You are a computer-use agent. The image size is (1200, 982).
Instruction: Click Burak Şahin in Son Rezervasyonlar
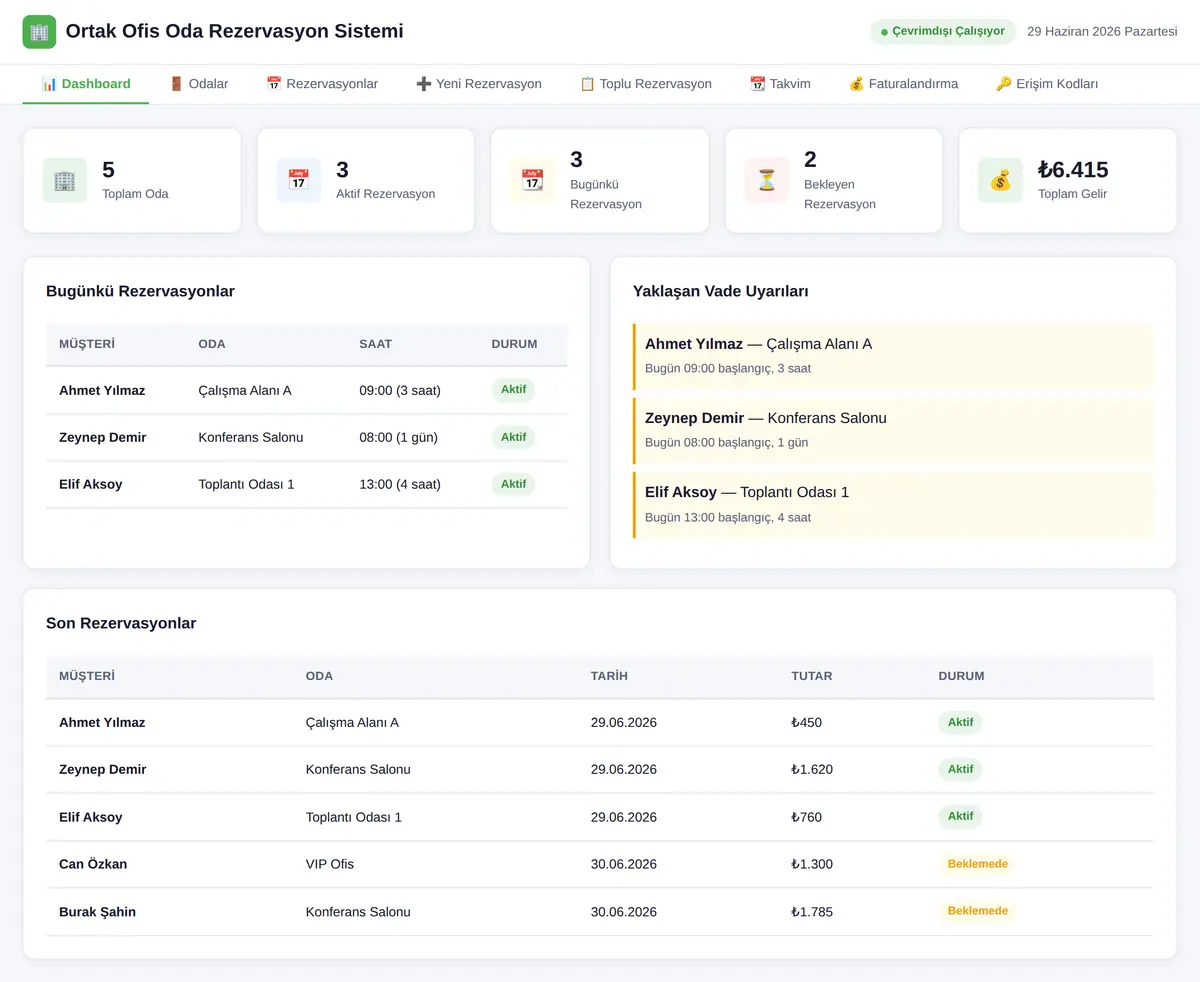click(97, 912)
